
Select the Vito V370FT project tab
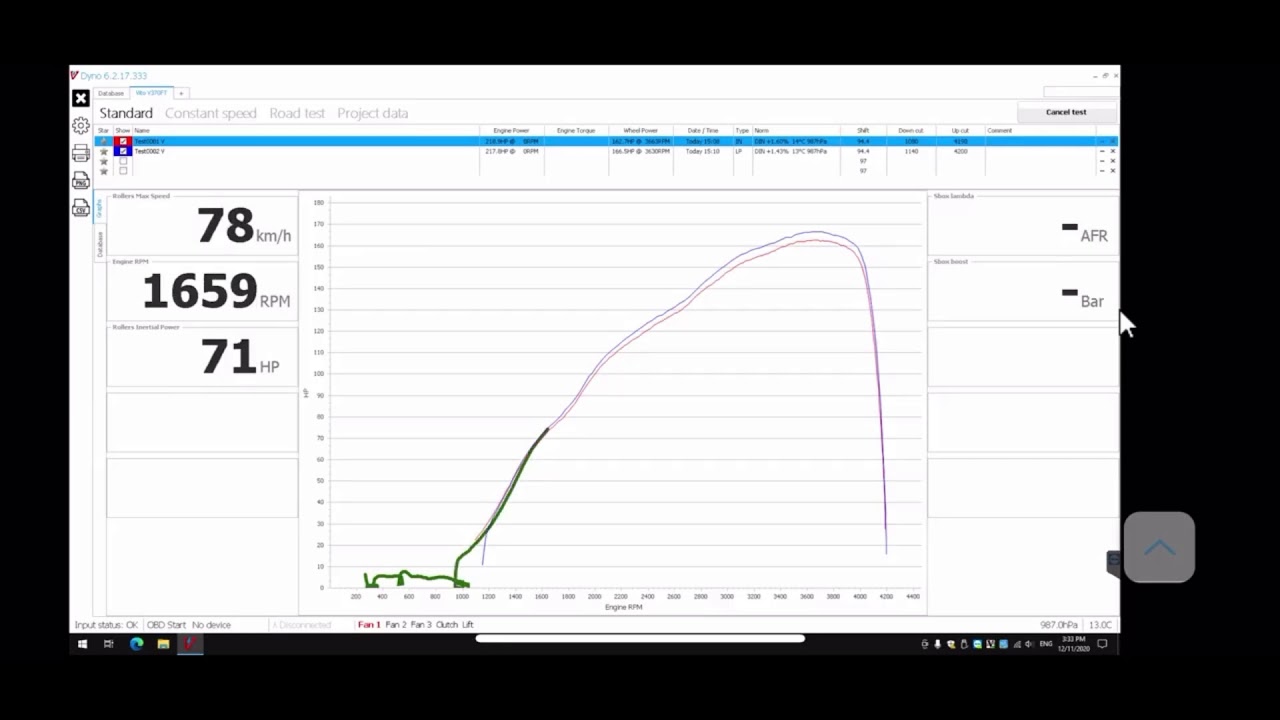point(151,93)
